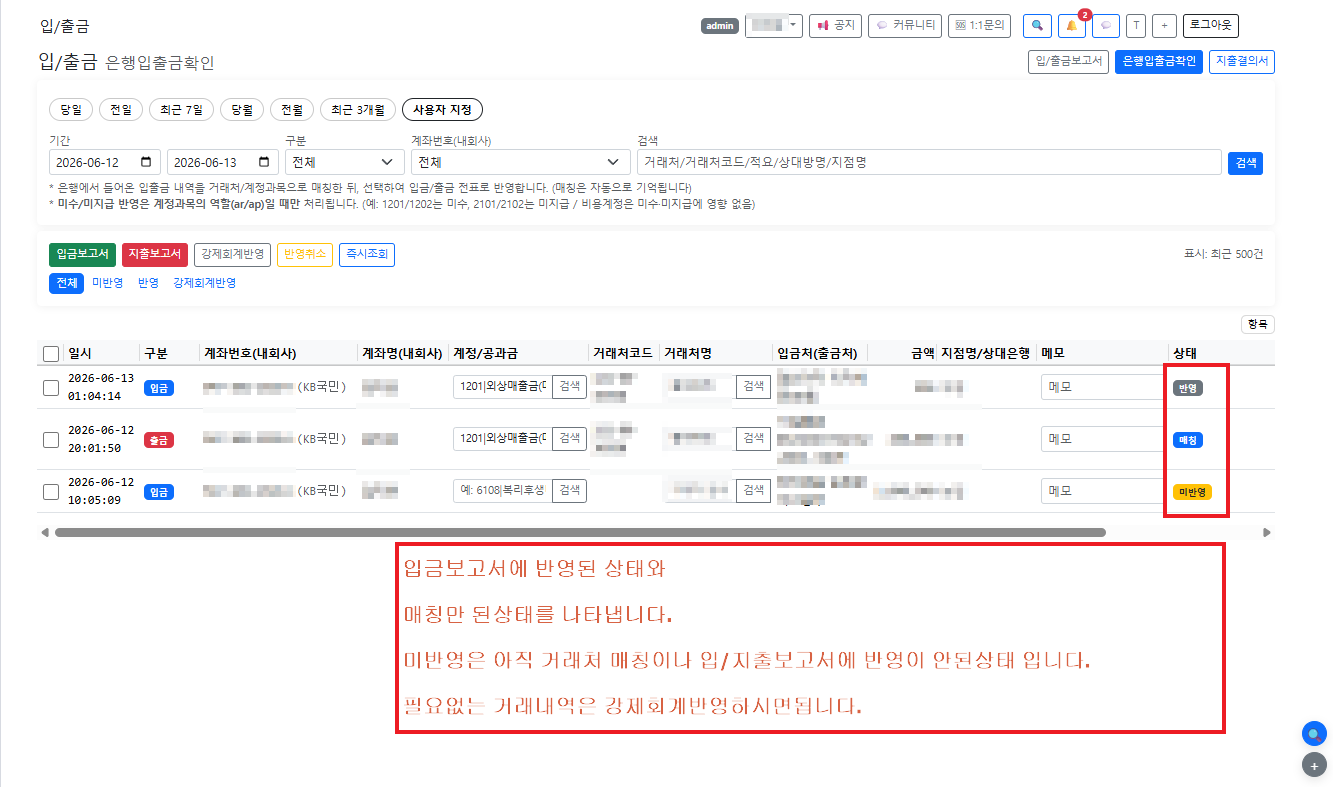This screenshot has width=1333, height=787.
Task: Select the 최근 3개월 period chip
Action: 358,109
